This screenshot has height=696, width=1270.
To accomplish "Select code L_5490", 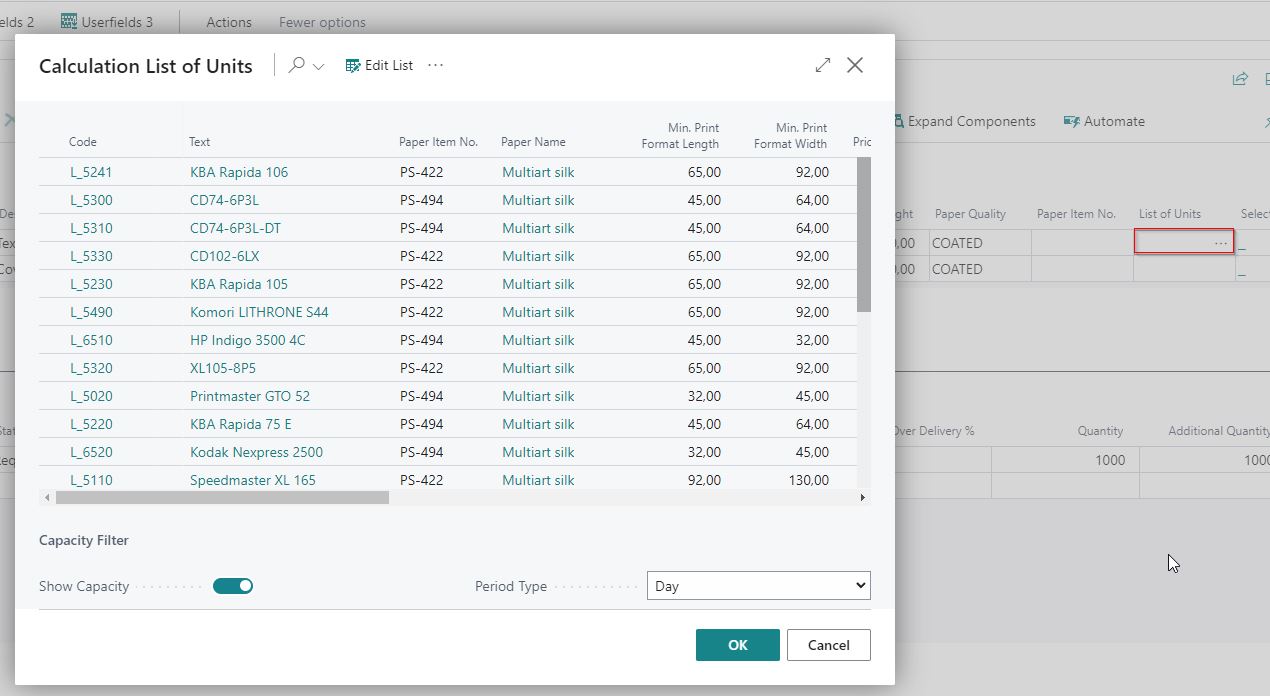I will (91, 312).
